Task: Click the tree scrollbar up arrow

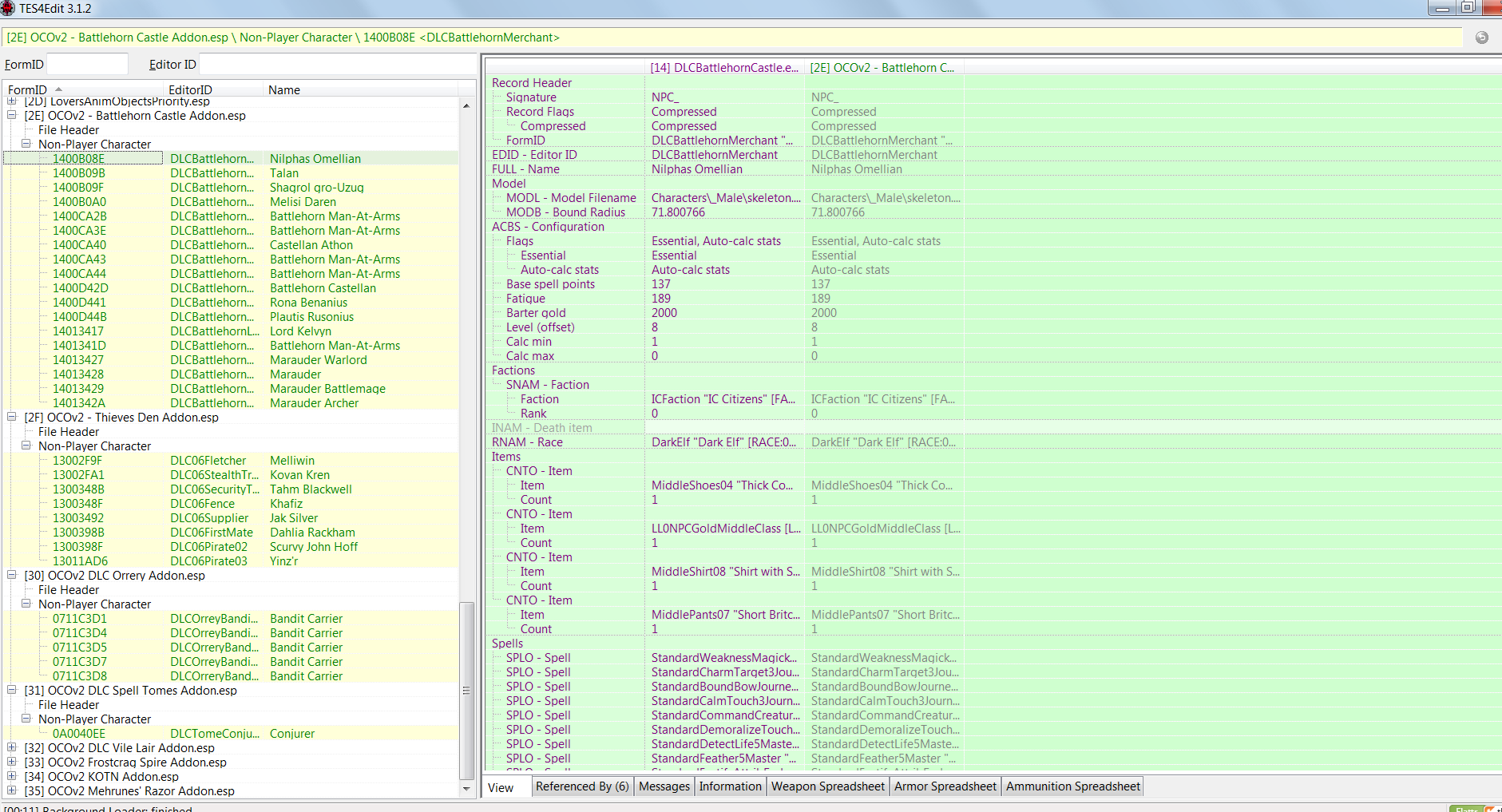Action: tap(467, 105)
